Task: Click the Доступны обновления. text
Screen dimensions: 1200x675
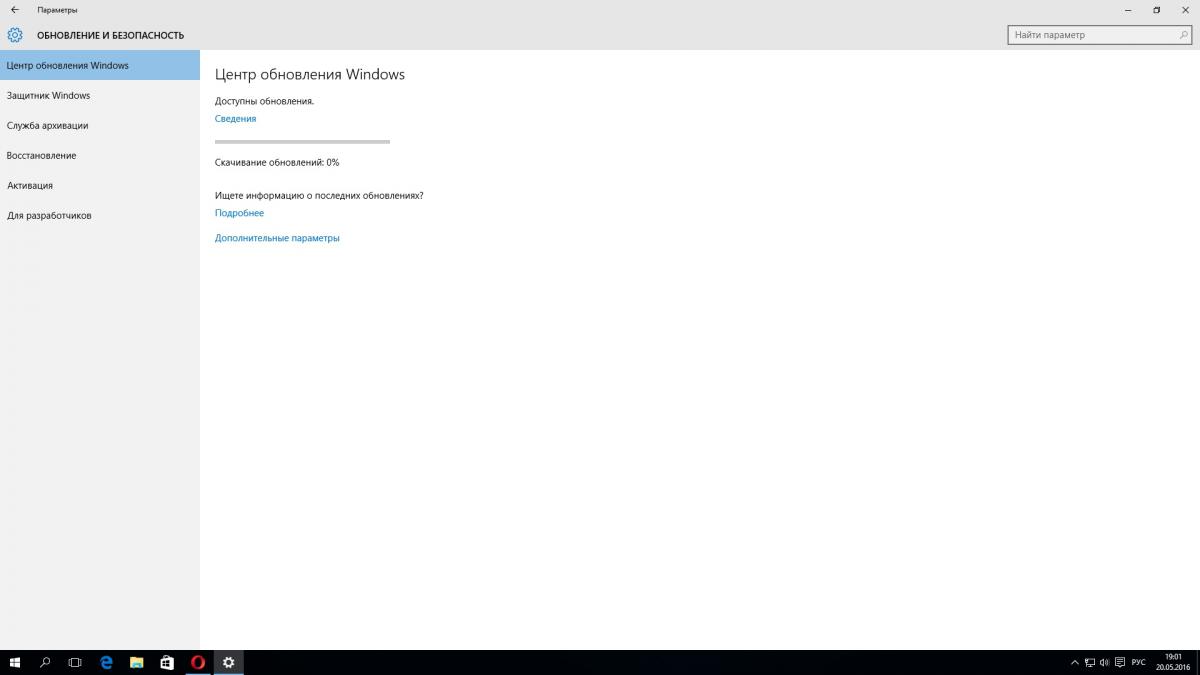Action: pyautogui.click(x=264, y=101)
